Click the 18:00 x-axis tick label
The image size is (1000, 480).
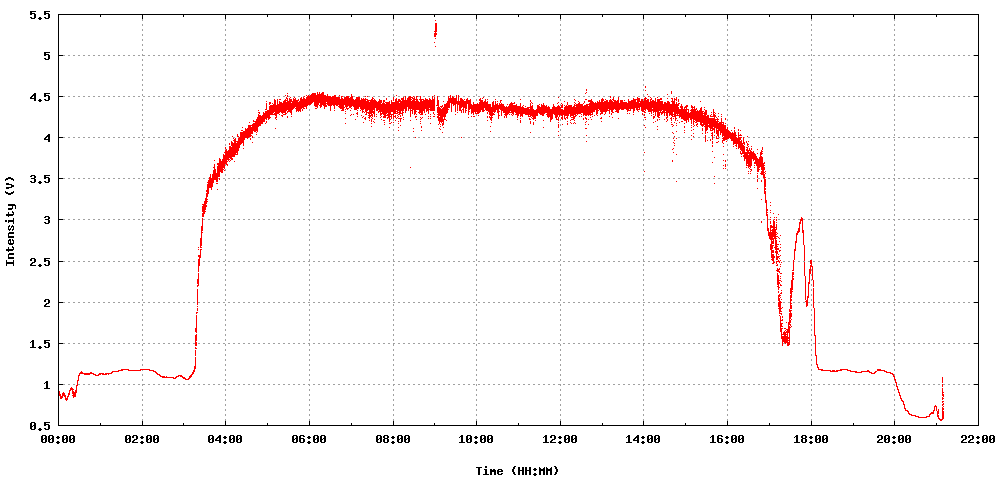(x=811, y=439)
